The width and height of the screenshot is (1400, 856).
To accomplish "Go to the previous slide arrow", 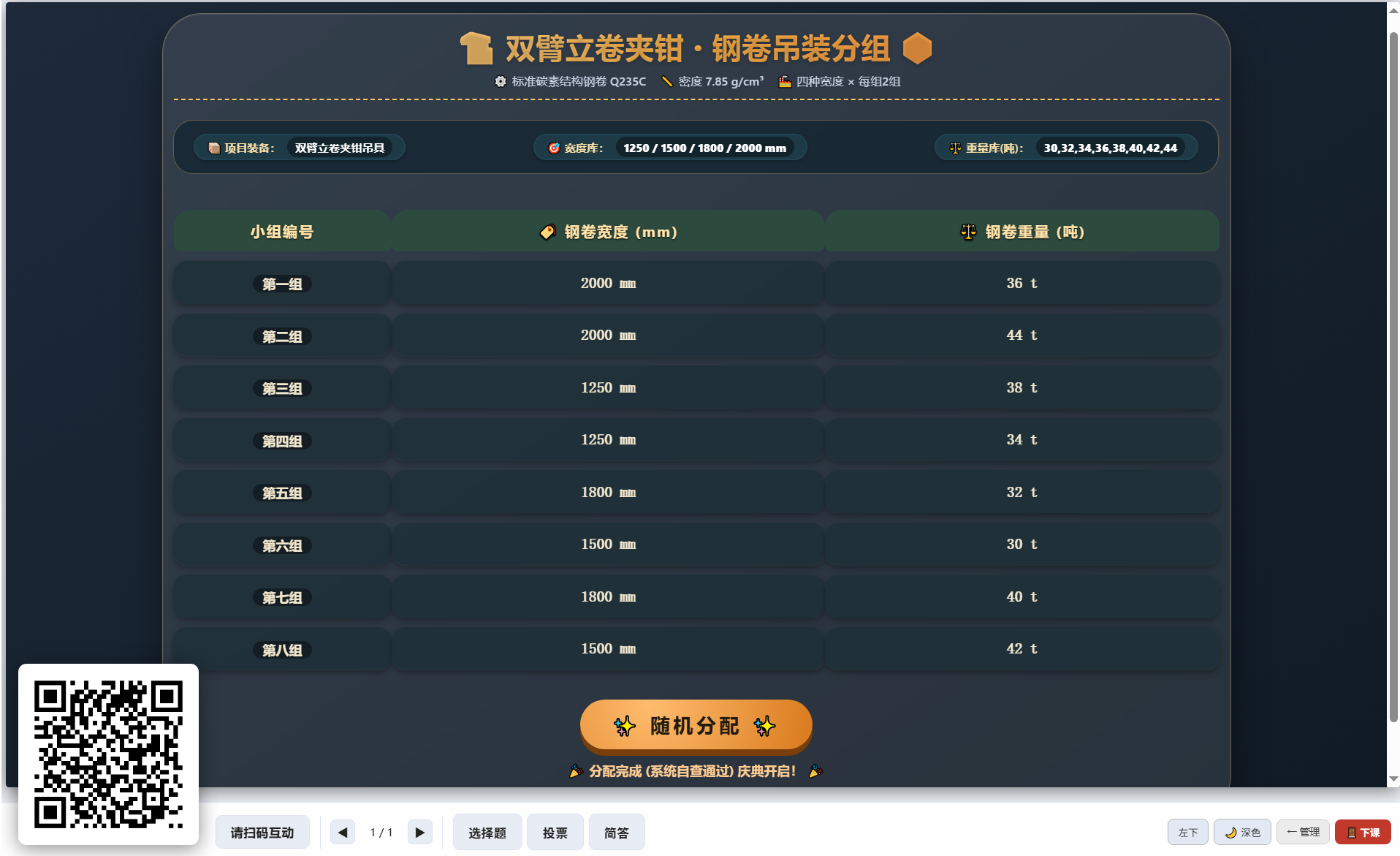I will click(343, 832).
